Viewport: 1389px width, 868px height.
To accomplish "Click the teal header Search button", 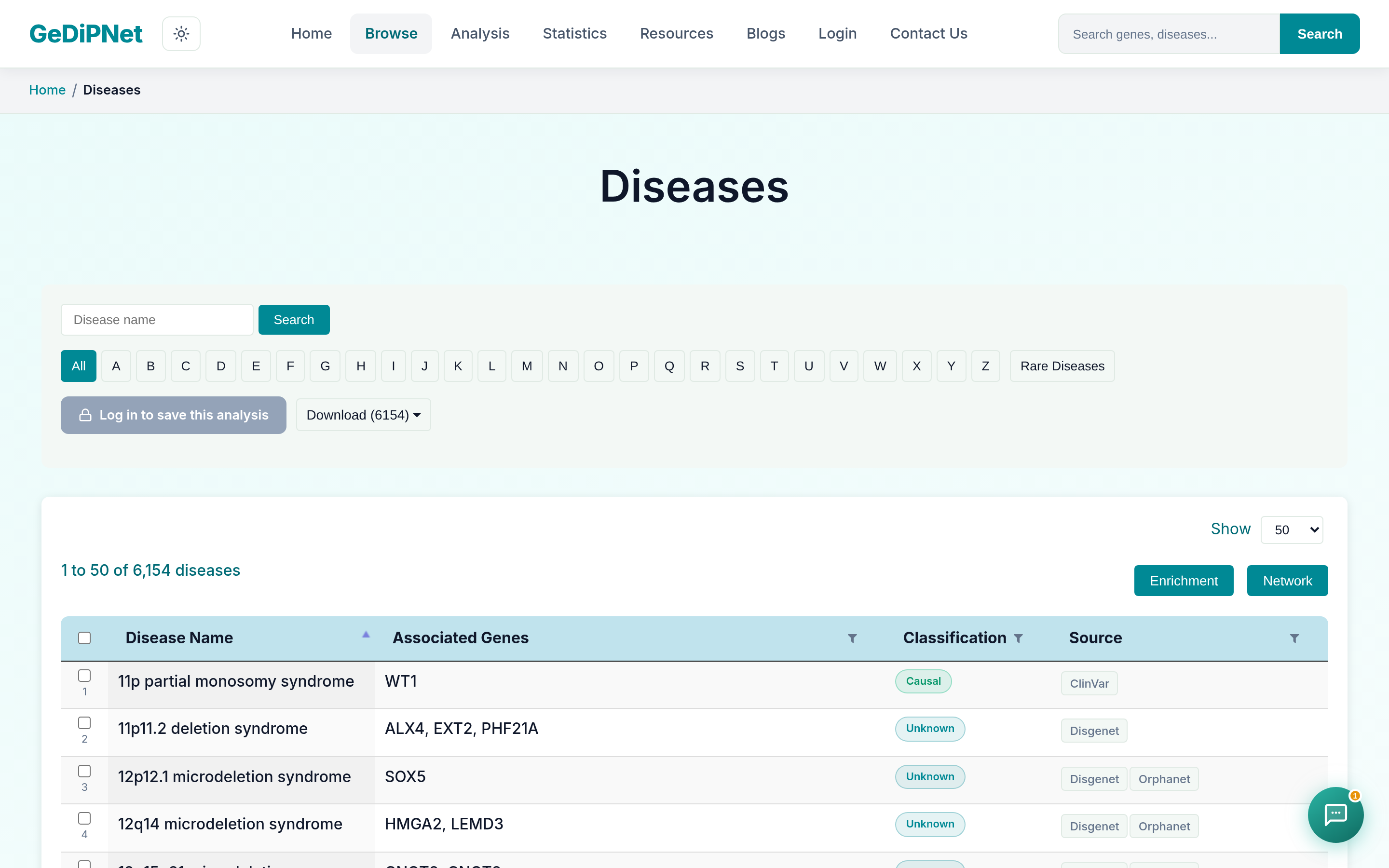I will click(x=1320, y=34).
